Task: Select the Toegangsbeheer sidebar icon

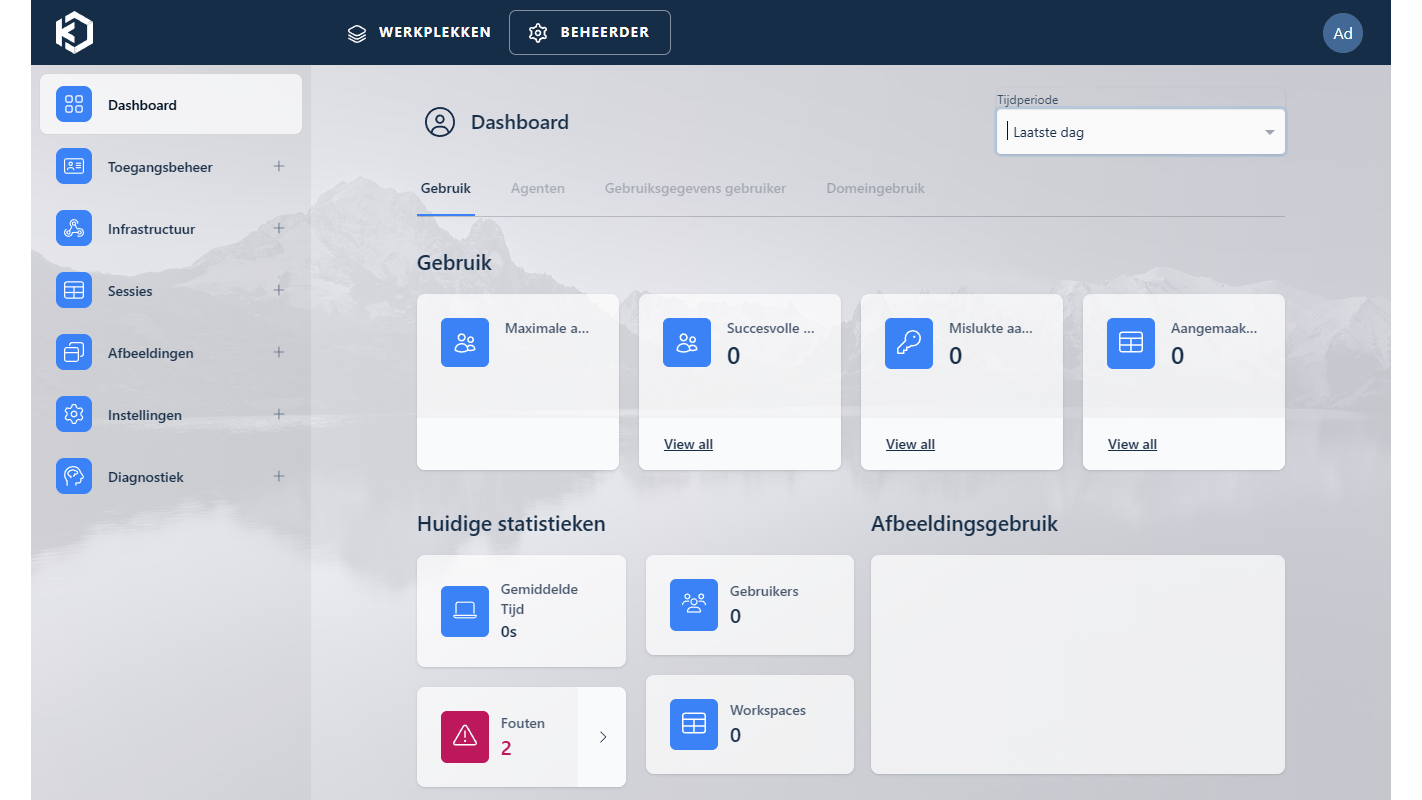Action: pyautogui.click(x=73, y=166)
